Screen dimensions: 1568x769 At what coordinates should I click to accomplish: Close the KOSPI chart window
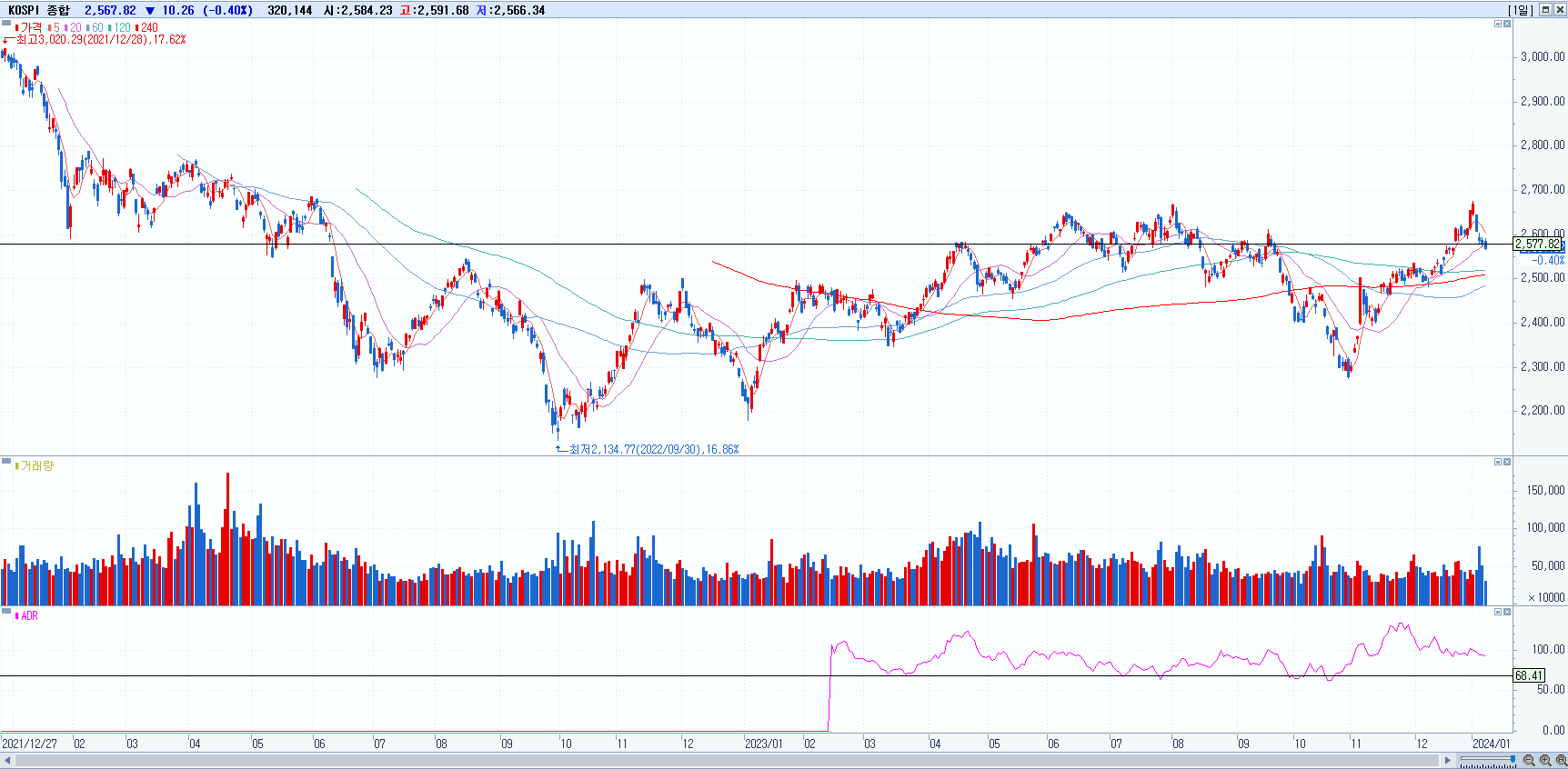point(1559,10)
